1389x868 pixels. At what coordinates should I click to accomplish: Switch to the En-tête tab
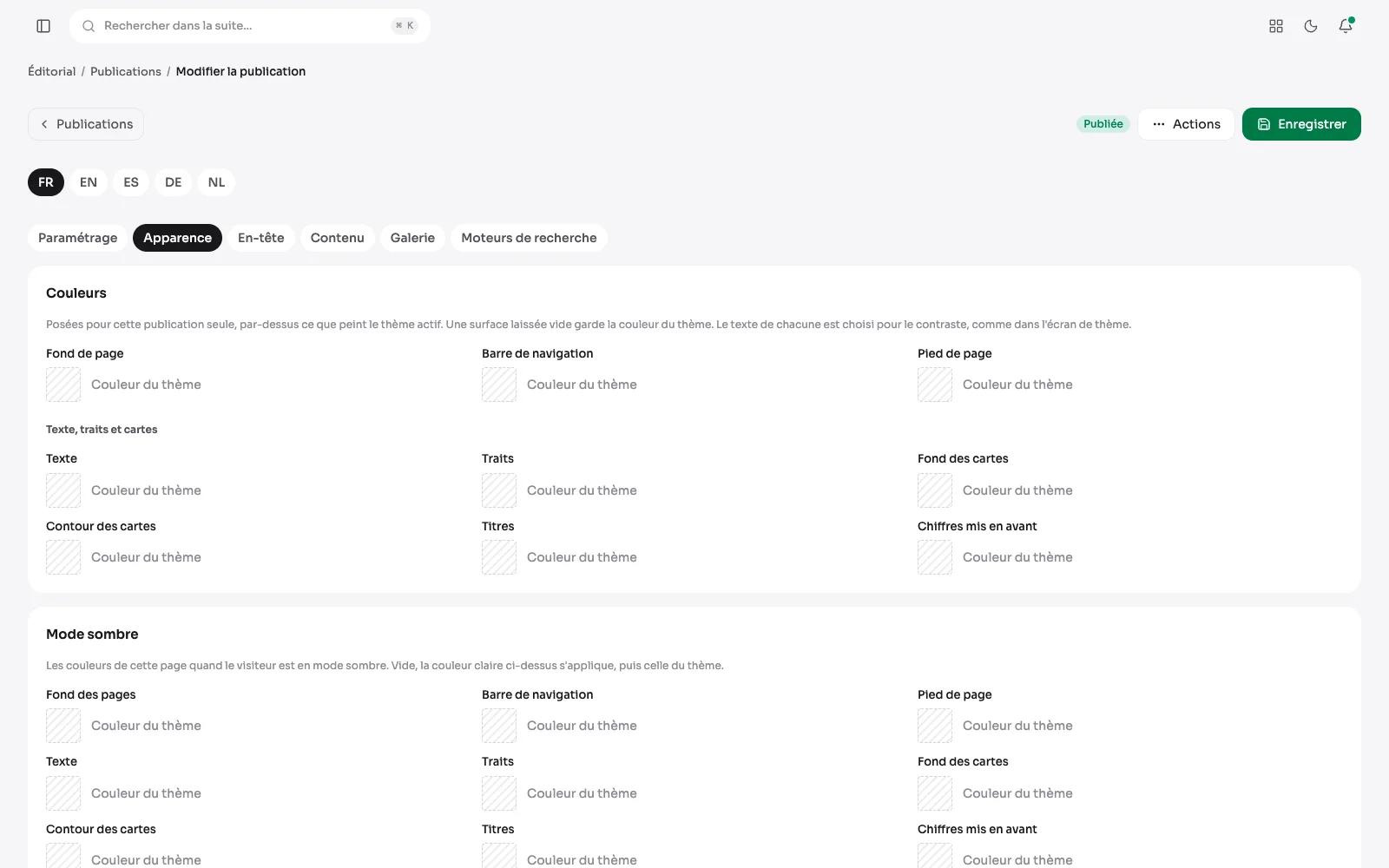[261, 238]
